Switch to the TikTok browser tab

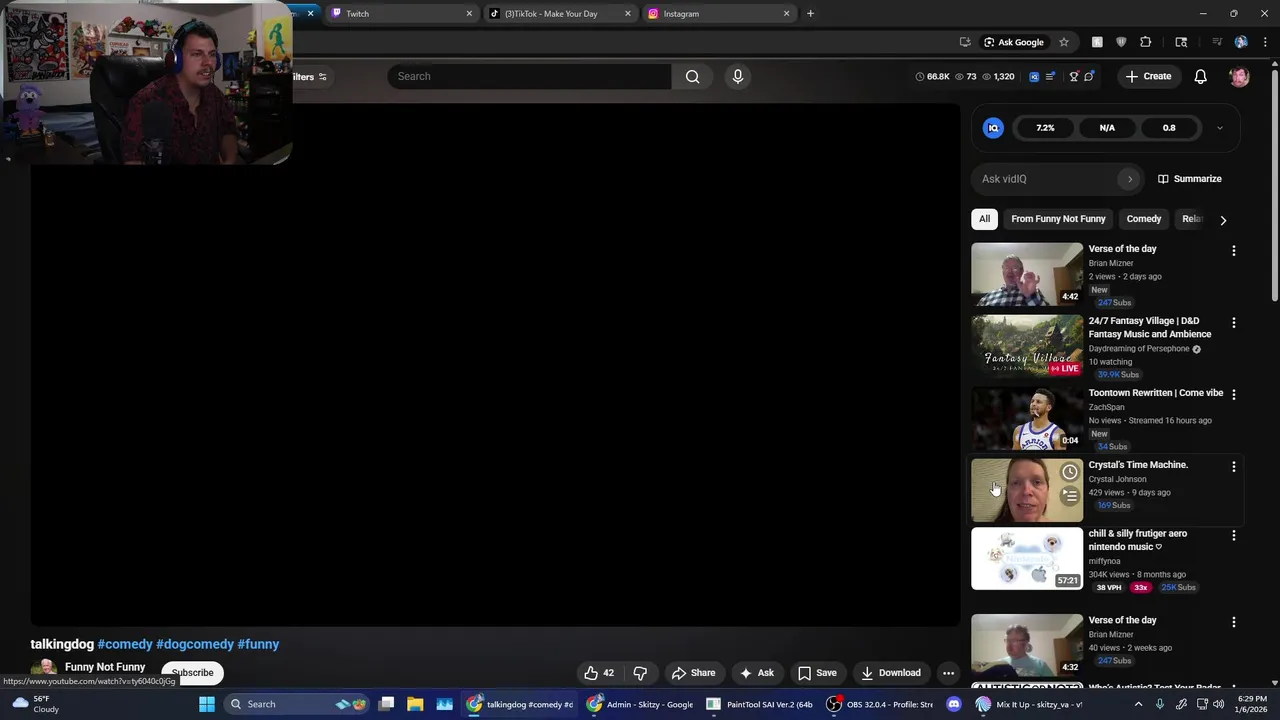tap(560, 14)
